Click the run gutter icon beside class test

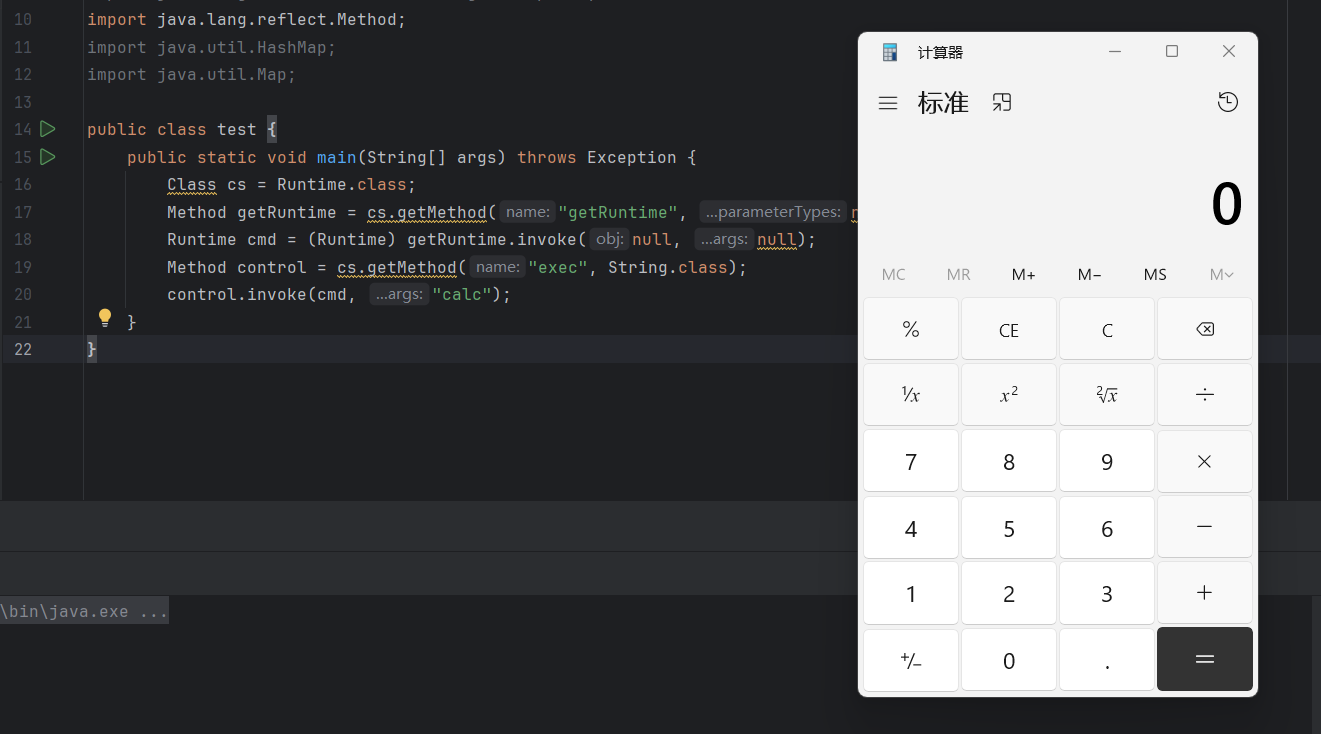point(47,129)
